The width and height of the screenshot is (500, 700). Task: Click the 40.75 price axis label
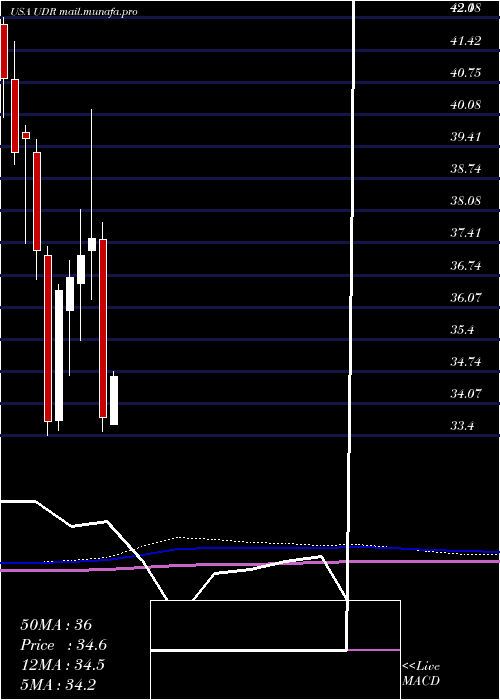466,73
